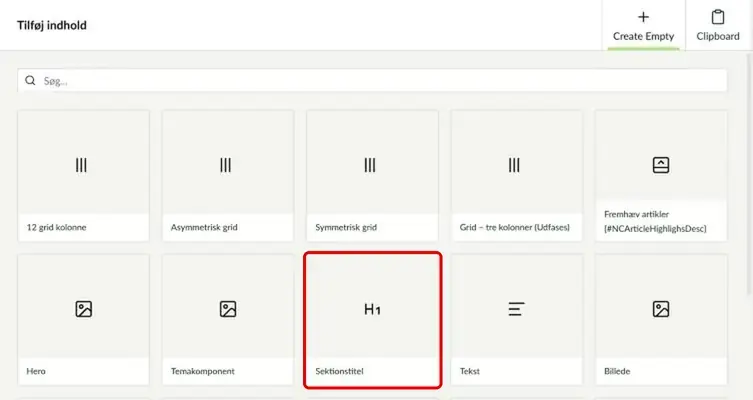Click the "12 grid kolonne" label
Viewport: 753px width, 400px height.
[57, 227]
